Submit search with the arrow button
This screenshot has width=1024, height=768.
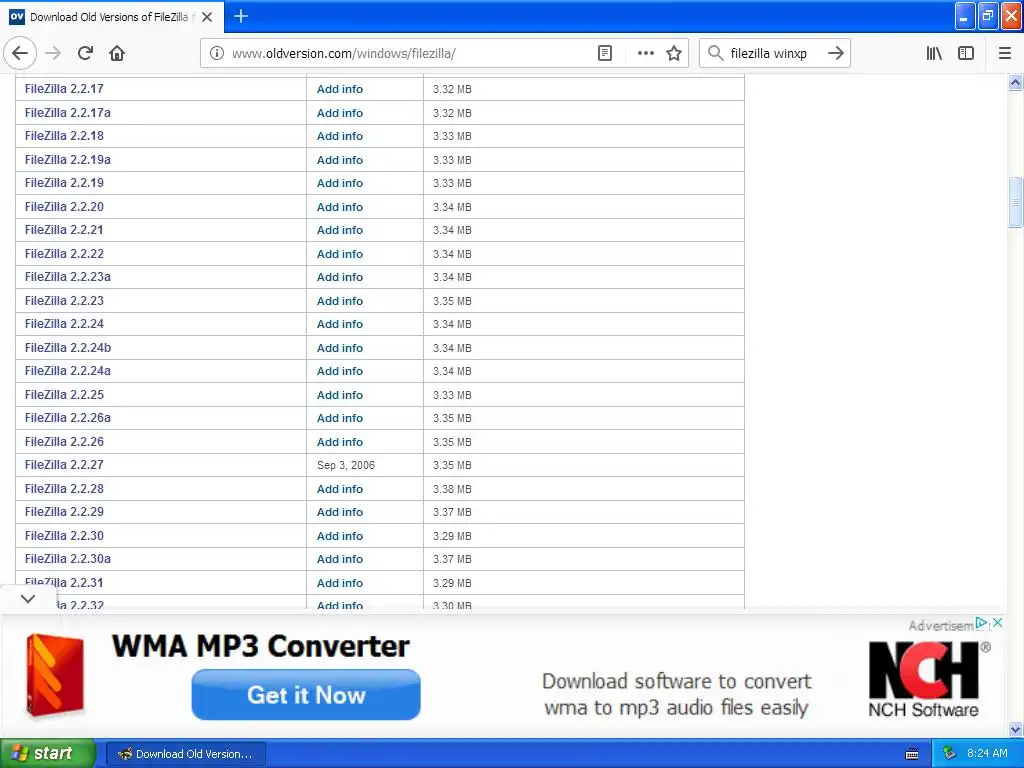835,54
